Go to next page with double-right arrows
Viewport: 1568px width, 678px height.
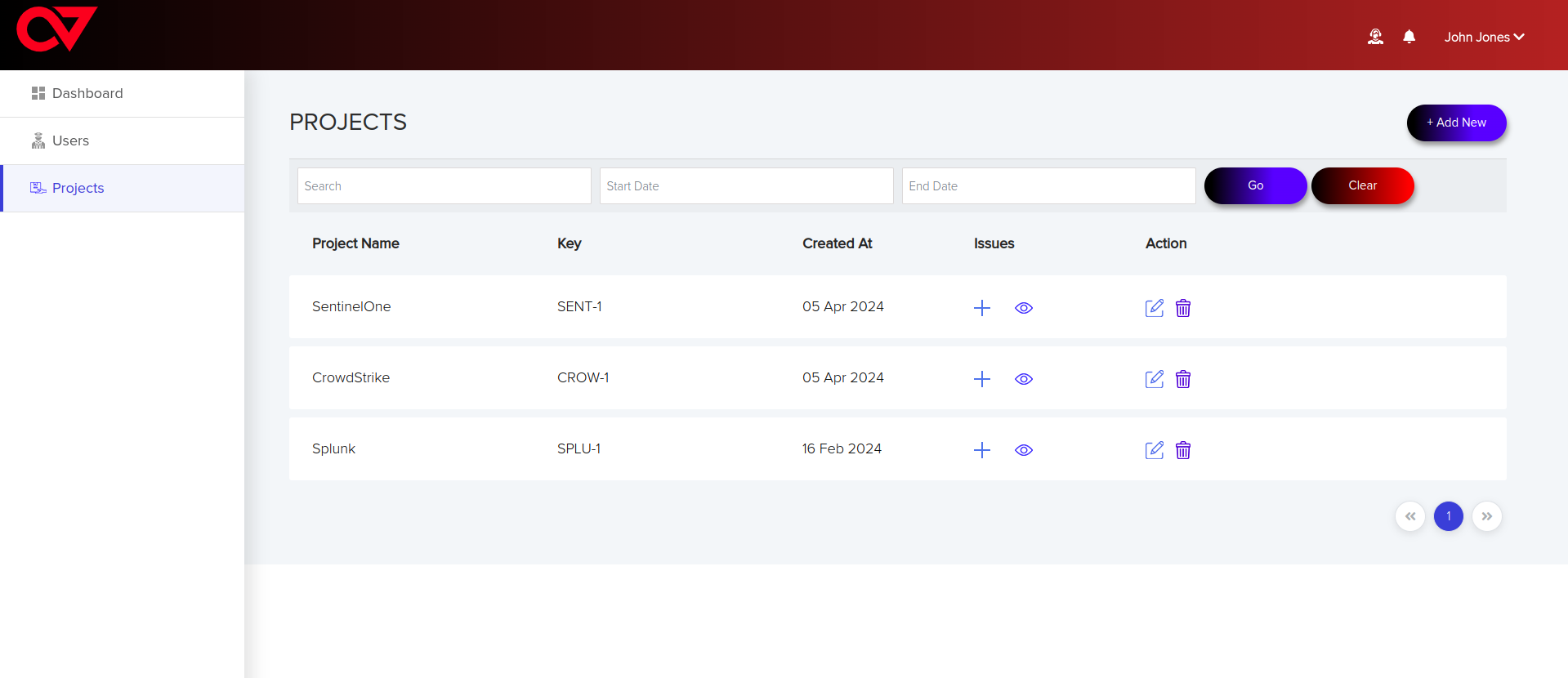pyautogui.click(x=1487, y=516)
